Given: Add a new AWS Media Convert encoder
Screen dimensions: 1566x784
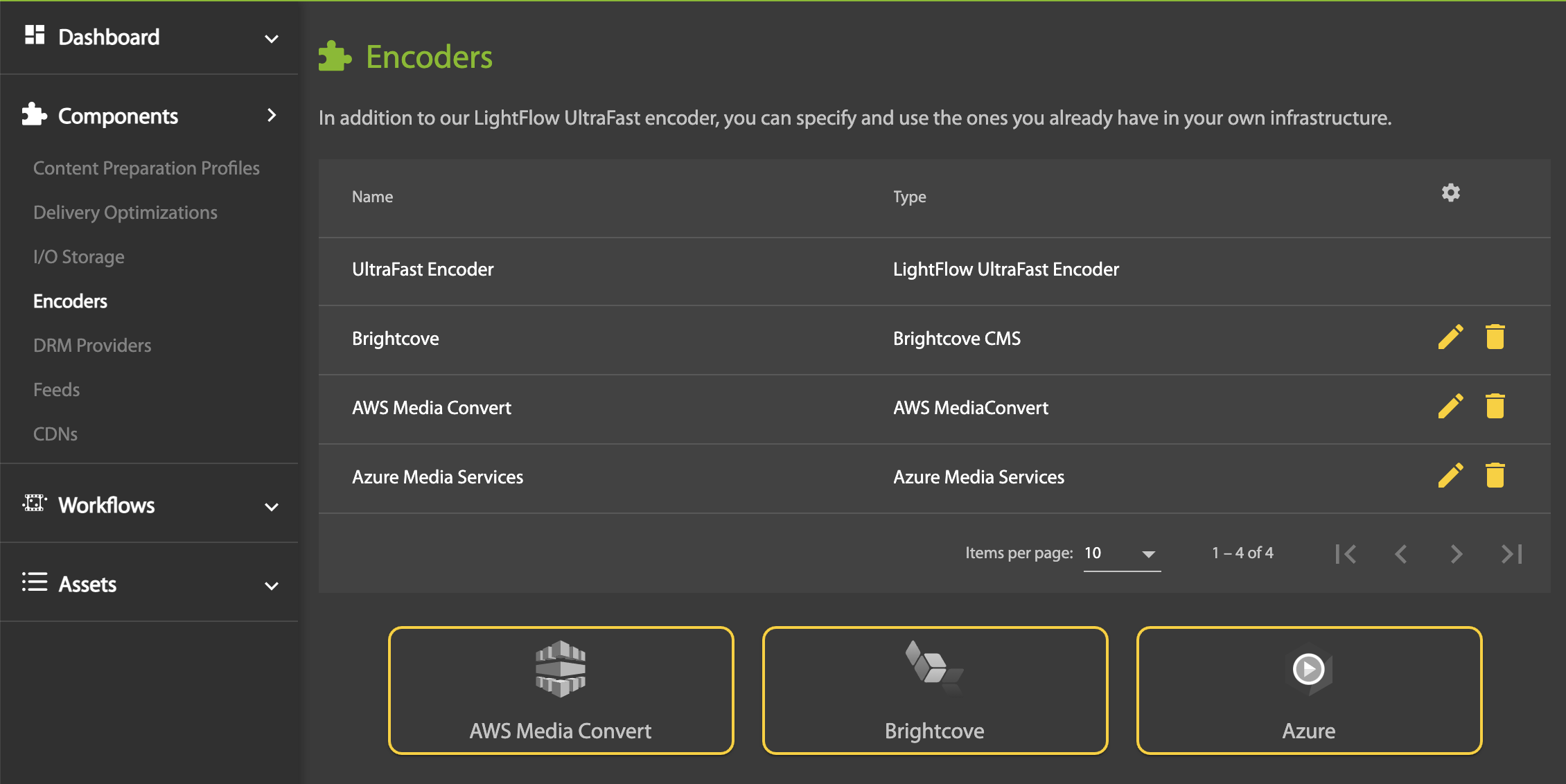Looking at the screenshot, I should 561,691.
